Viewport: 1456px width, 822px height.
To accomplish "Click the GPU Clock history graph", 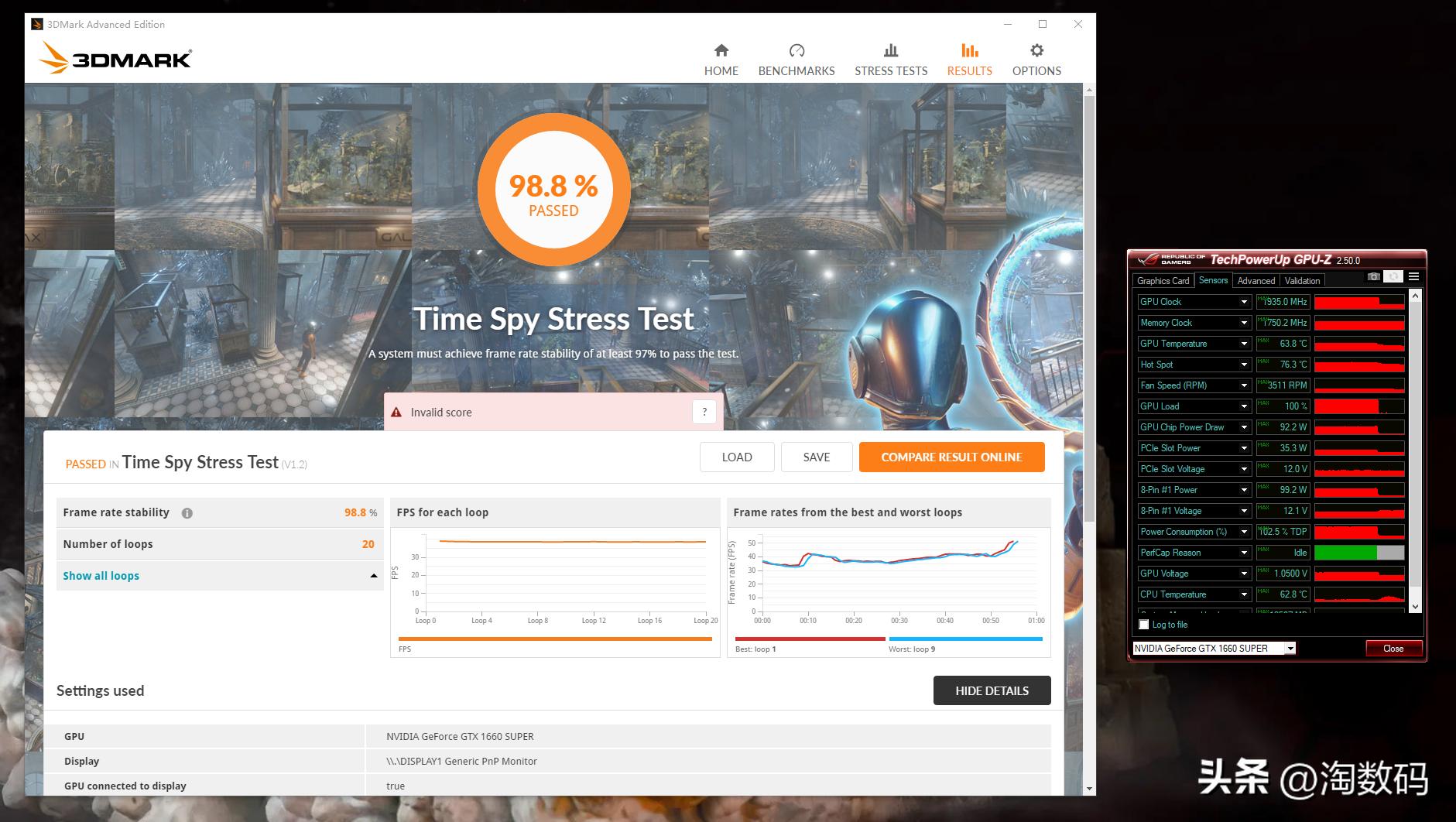I will click(x=1359, y=302).
